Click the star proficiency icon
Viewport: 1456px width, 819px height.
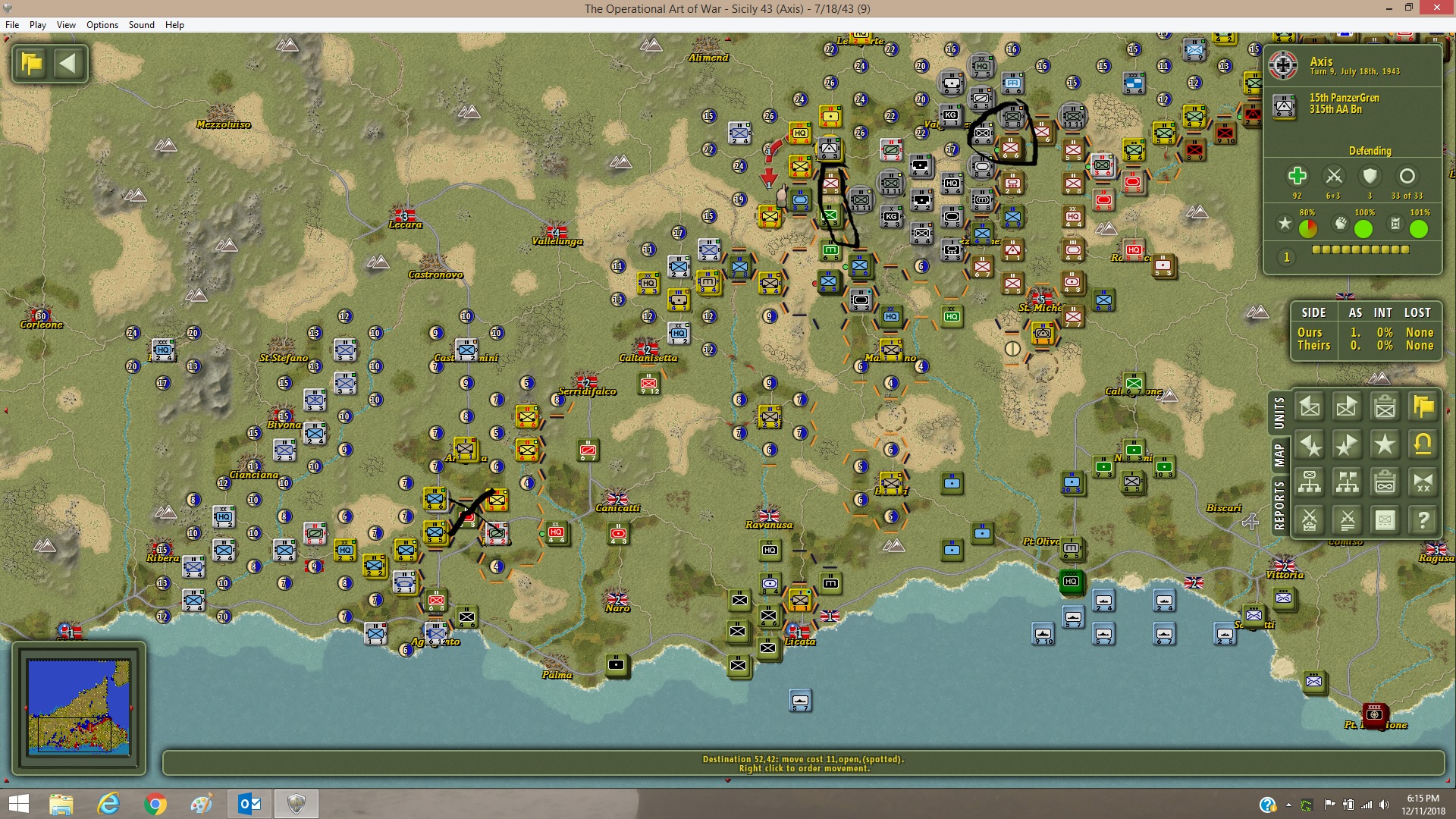pos(1284,224)
